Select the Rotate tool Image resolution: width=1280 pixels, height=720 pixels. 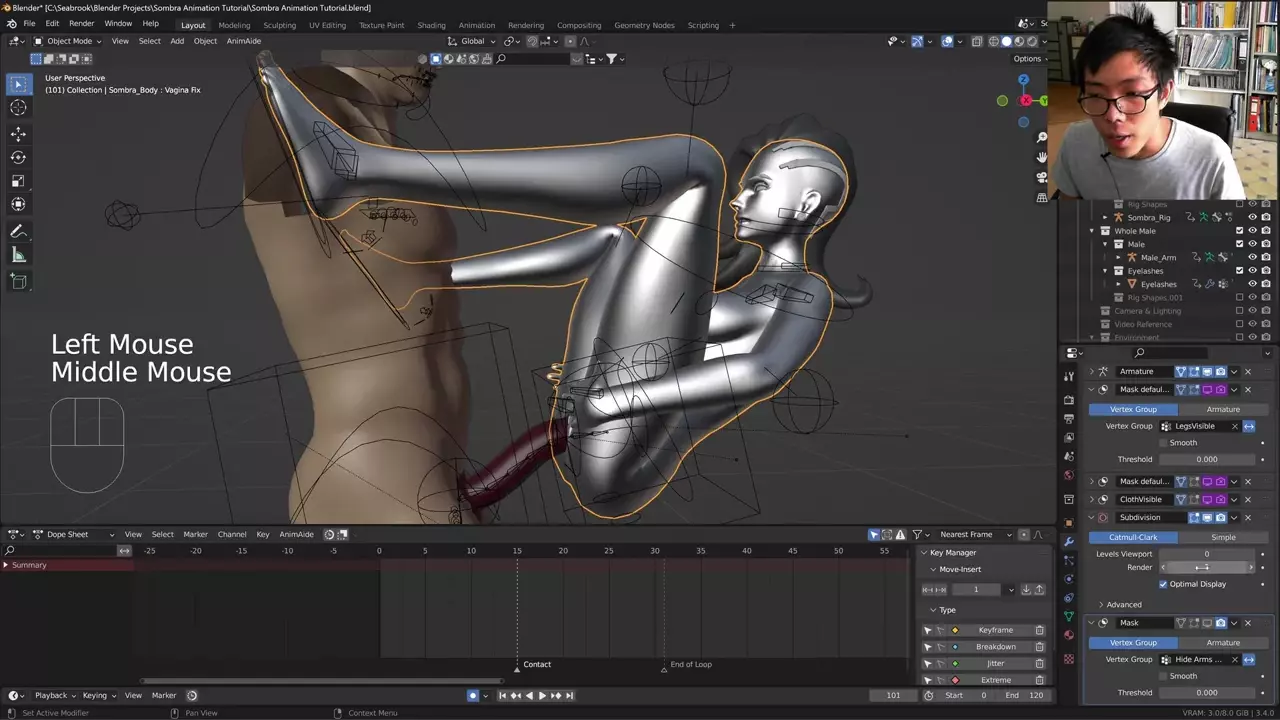click(18, 157)
